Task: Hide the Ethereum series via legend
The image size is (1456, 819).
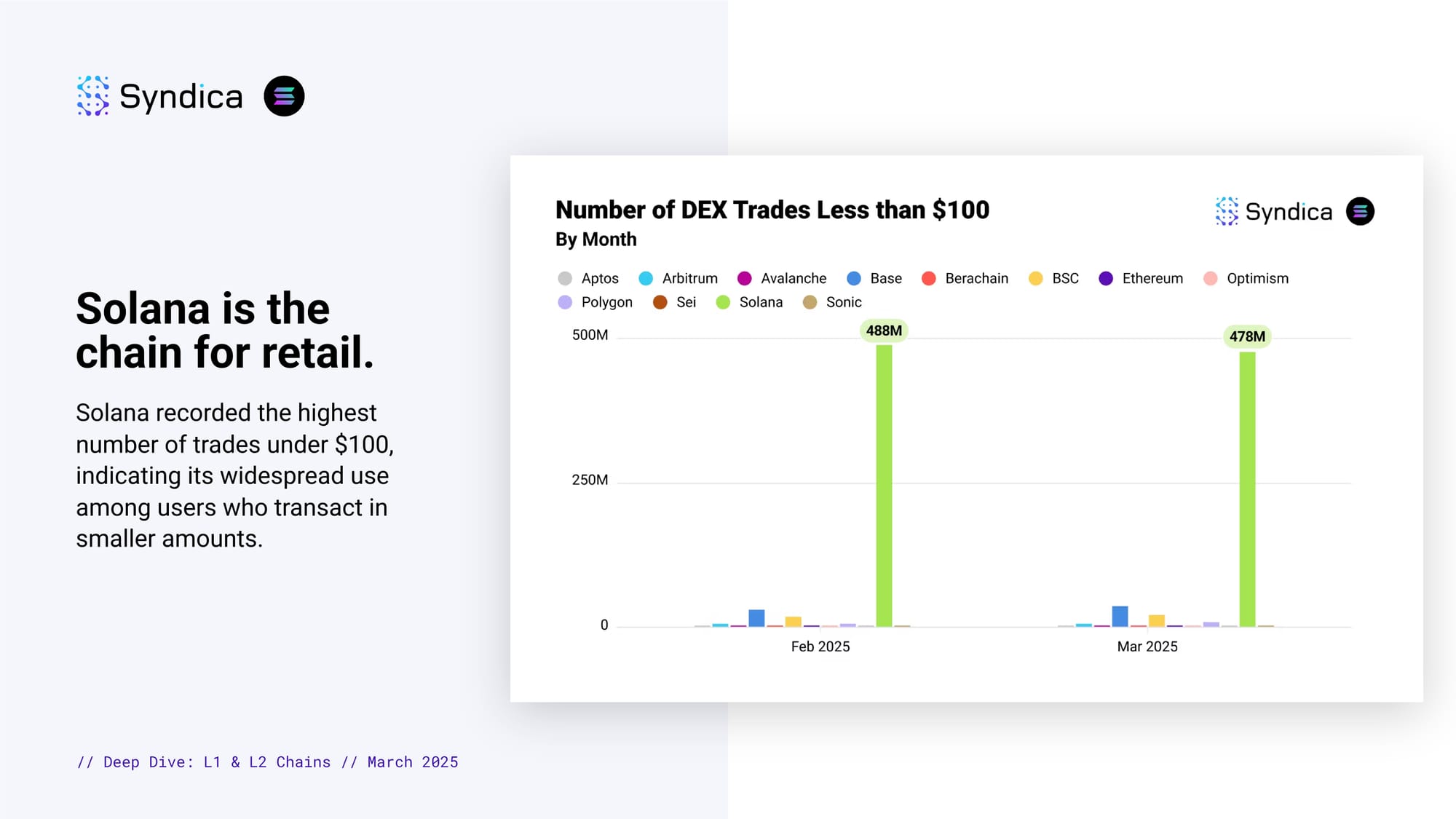Action: tap(1141, 278)
